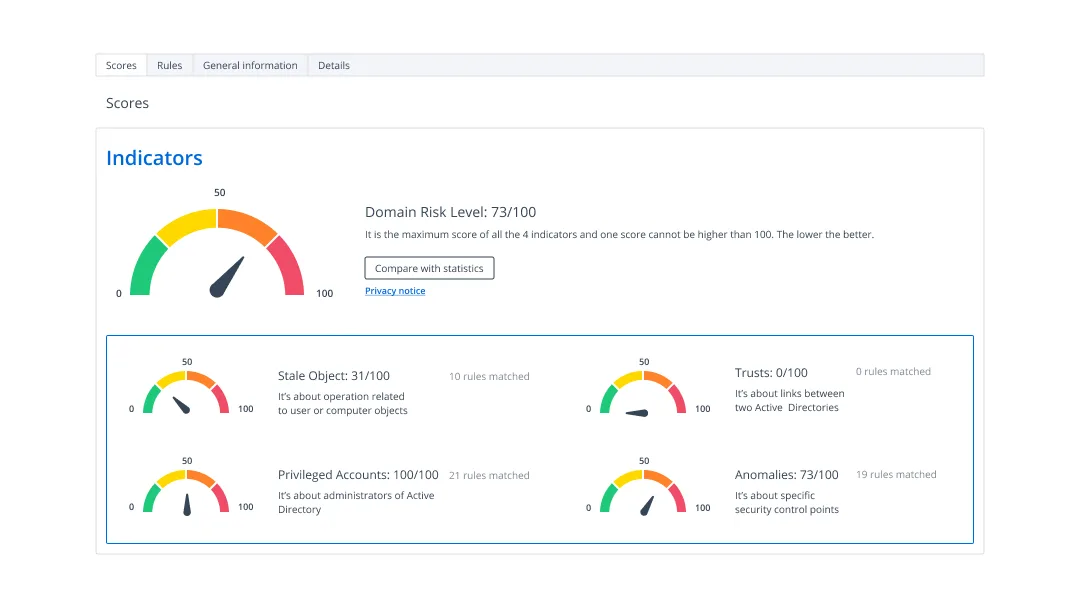Select 'Privileged Accounts: 100/100' text
The width and height of the screenshot is (1080, 608).
click(358, 474)
